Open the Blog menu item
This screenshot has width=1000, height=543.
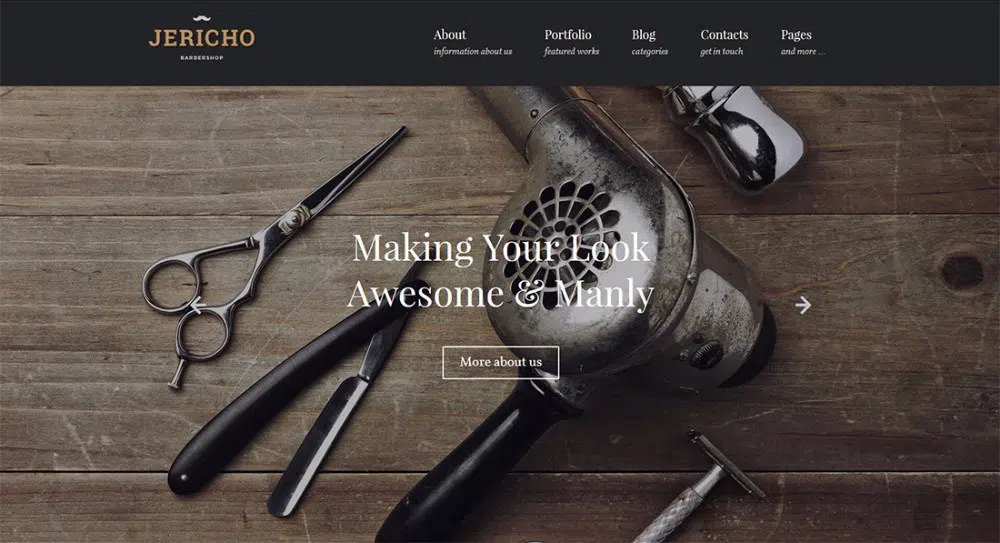643,34
